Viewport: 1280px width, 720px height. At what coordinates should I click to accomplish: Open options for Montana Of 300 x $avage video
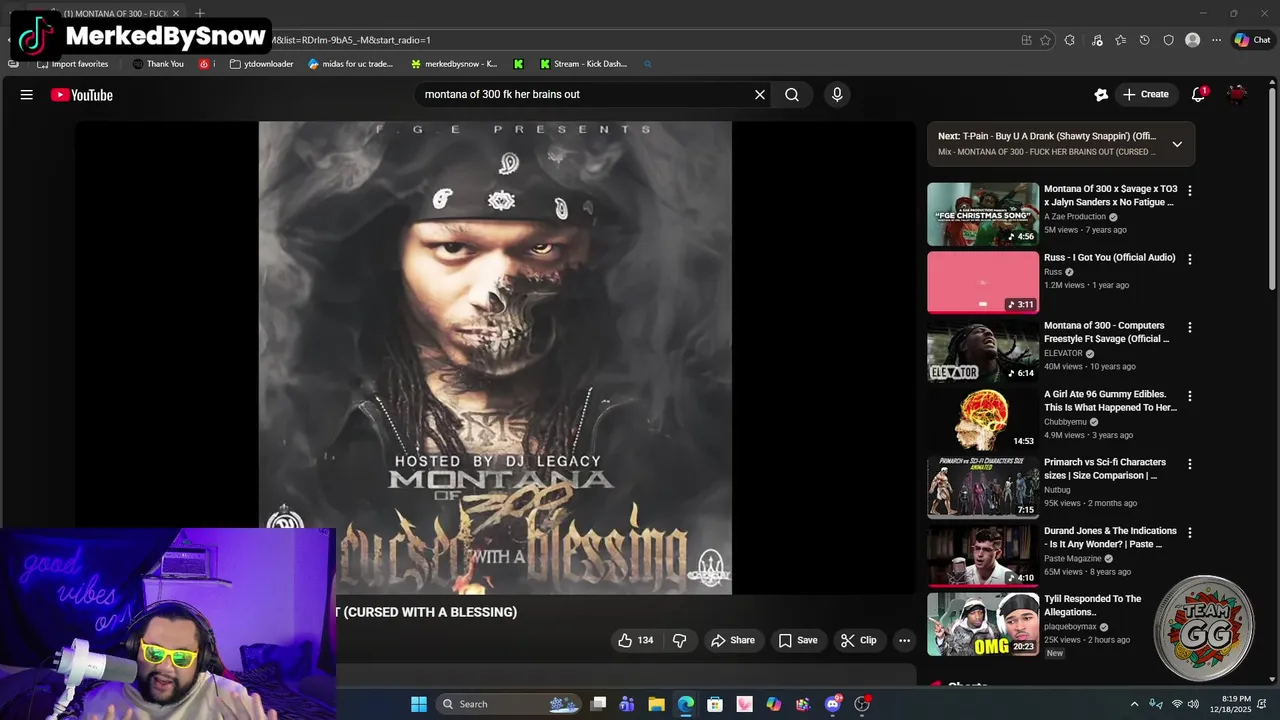point(1190,190)
